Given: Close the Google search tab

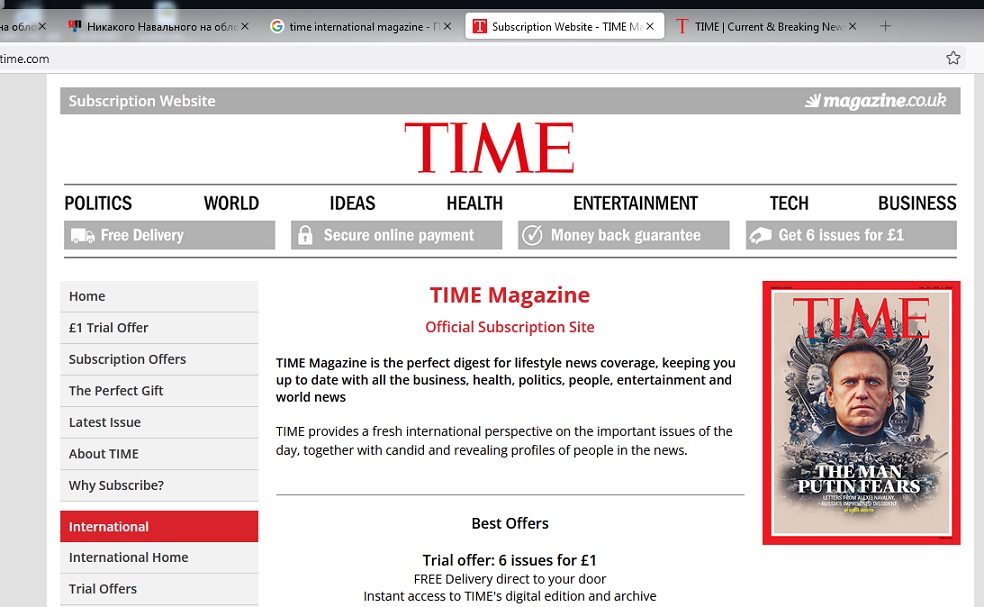Looking at the screenshot, I should tap(447, 26).
